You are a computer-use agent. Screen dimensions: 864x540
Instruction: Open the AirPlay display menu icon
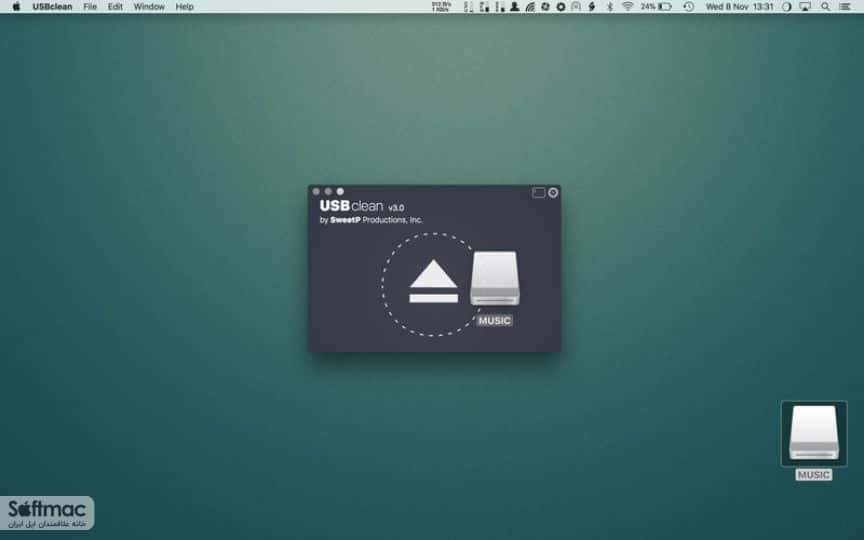tap(805, 7)
